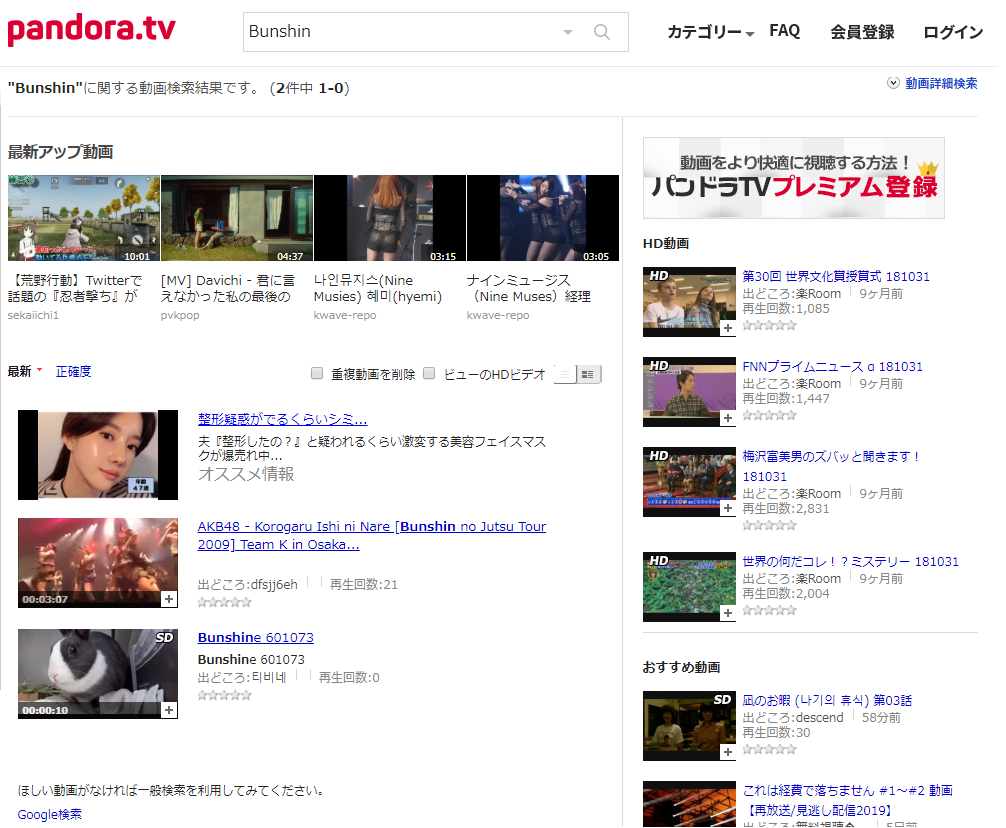This screenshot has width=1006, height=828.
Task: Open これは経費で落ちません #1~#2 link
Action: click(x=848, y=800)
